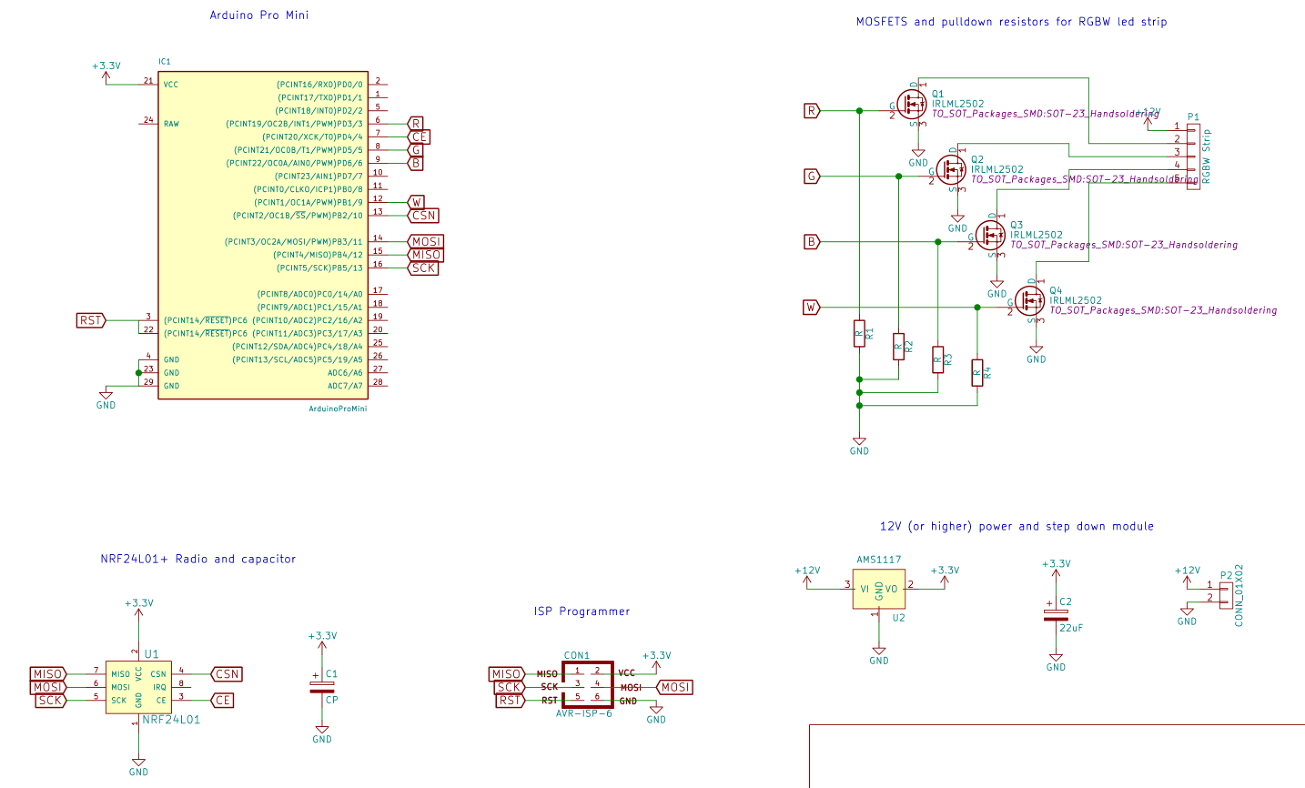
Task: Click the RGBW Strip connector P1
Action: pyautogui.click(x=1191, y=155)
